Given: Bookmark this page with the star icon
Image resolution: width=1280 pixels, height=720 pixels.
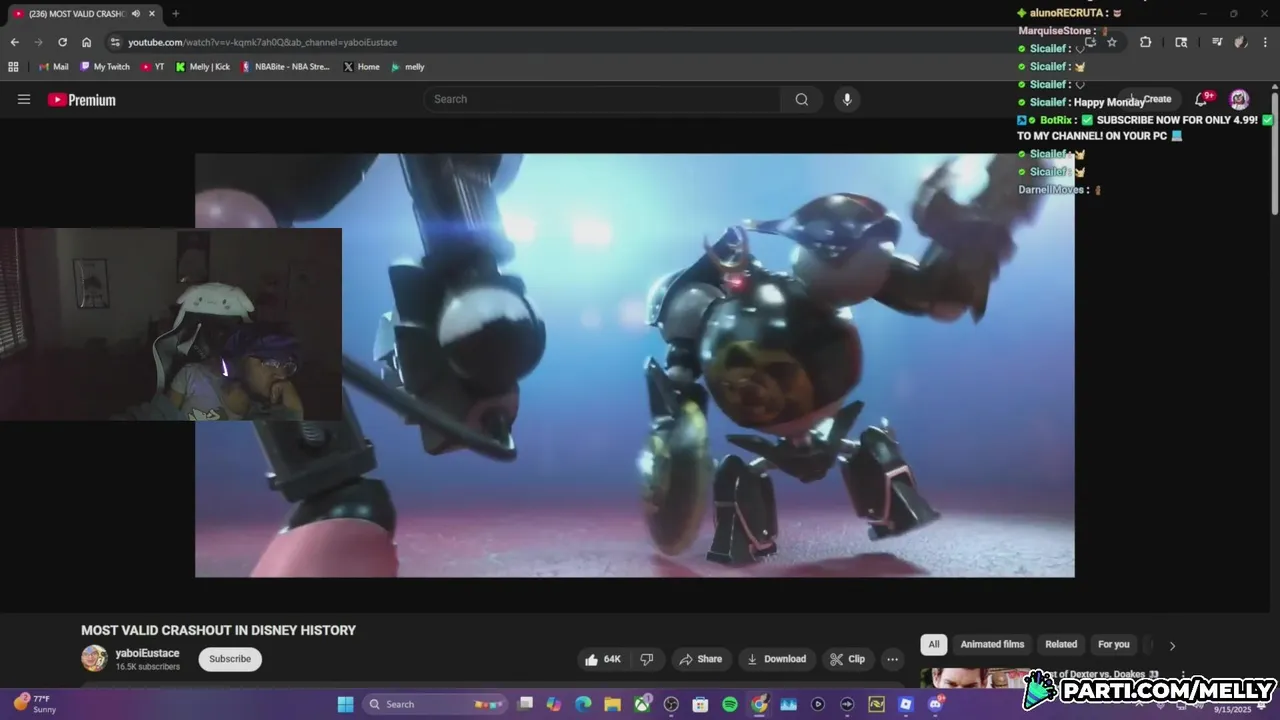Looking at the screenshot, I should (x=1111, y=42).
